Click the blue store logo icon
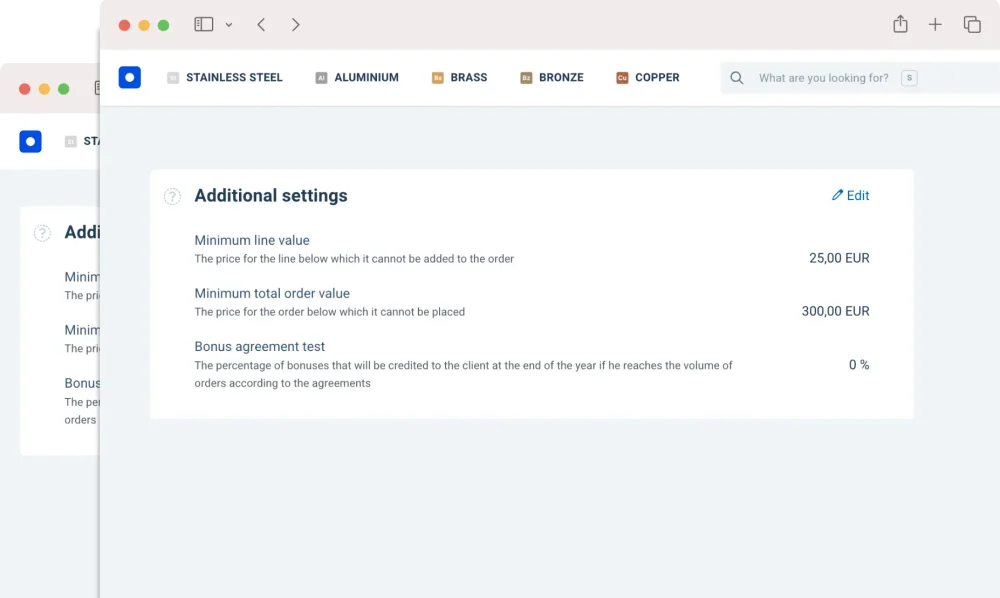Screen dimensions: 1000x598 (130, 77)
